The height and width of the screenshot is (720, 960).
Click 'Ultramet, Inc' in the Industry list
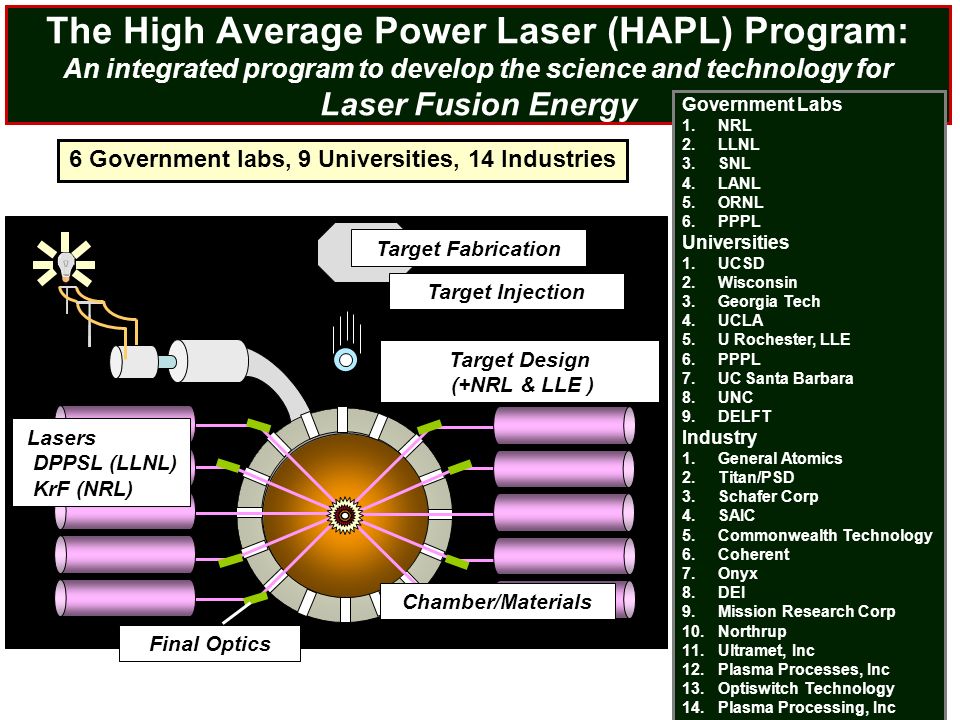click(766, 650)
